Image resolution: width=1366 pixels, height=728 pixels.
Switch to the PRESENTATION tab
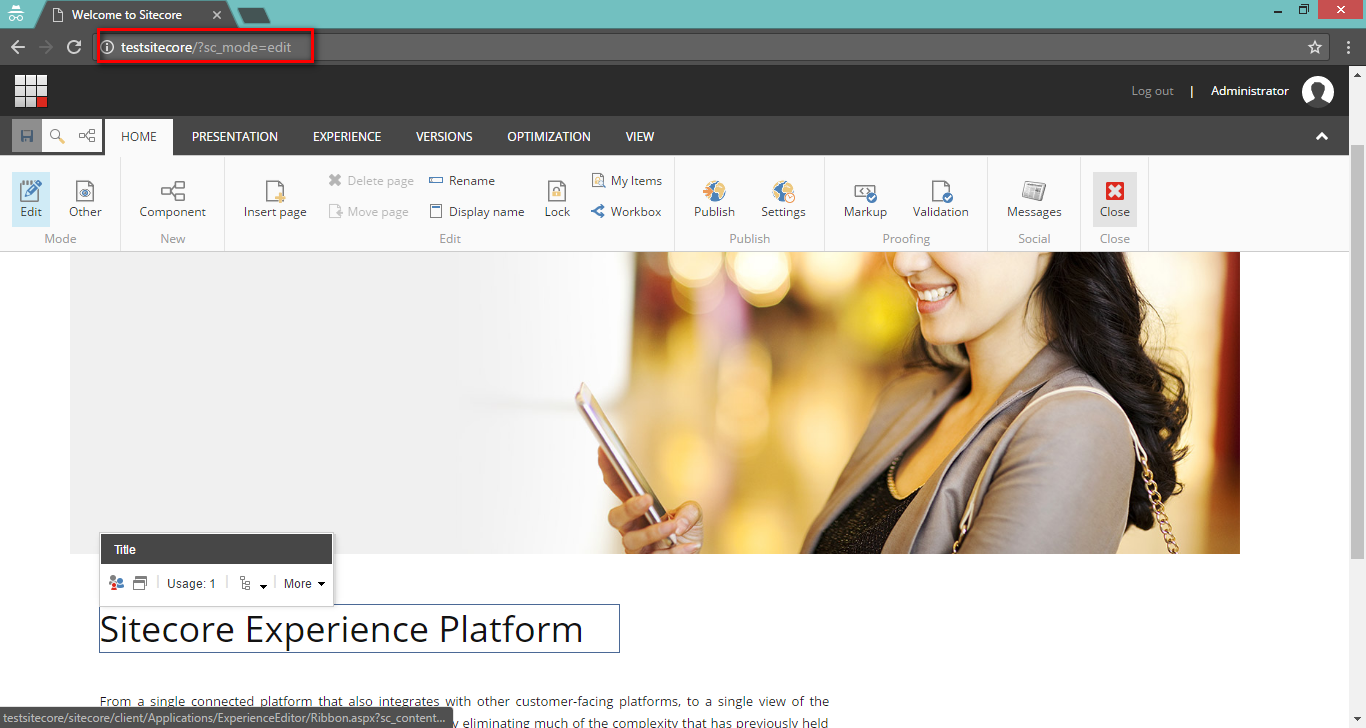(235, 137)
